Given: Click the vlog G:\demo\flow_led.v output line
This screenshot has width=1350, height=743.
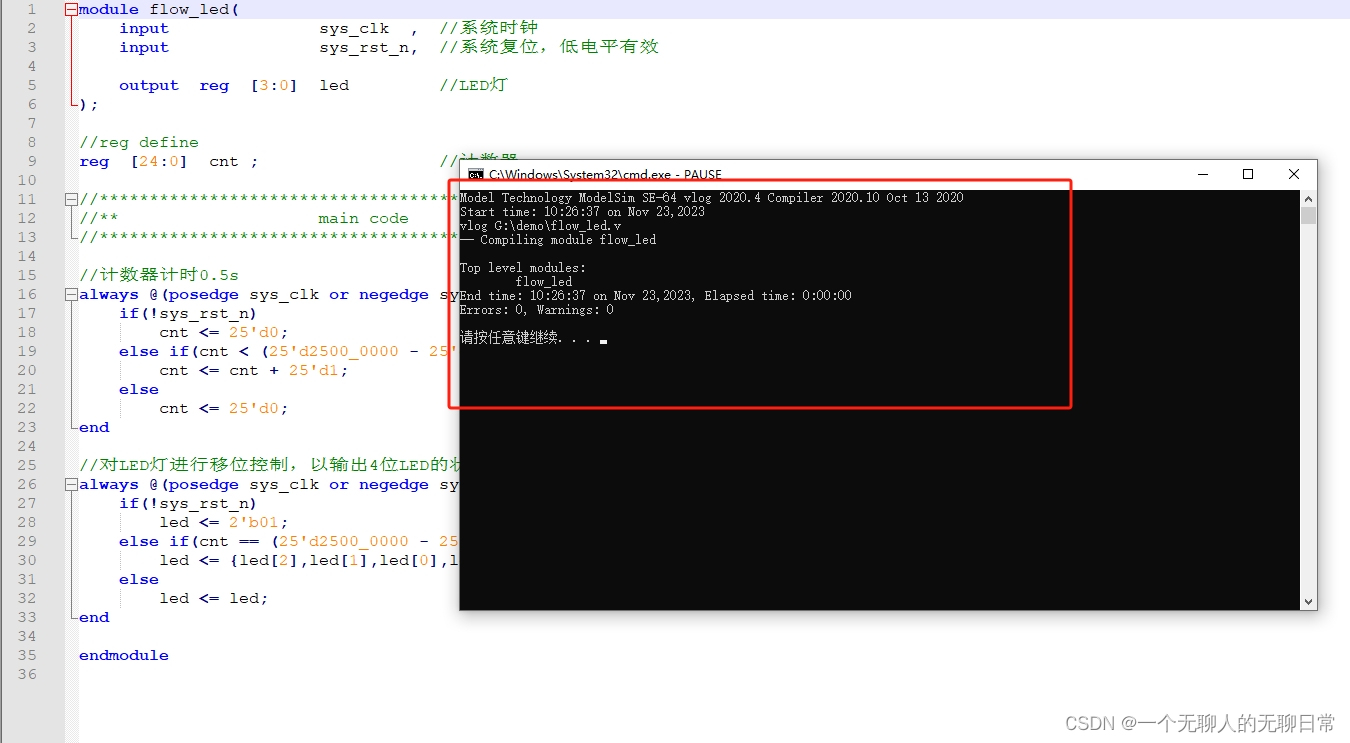Looking at the screenshot, I should [x=540, y=225].
